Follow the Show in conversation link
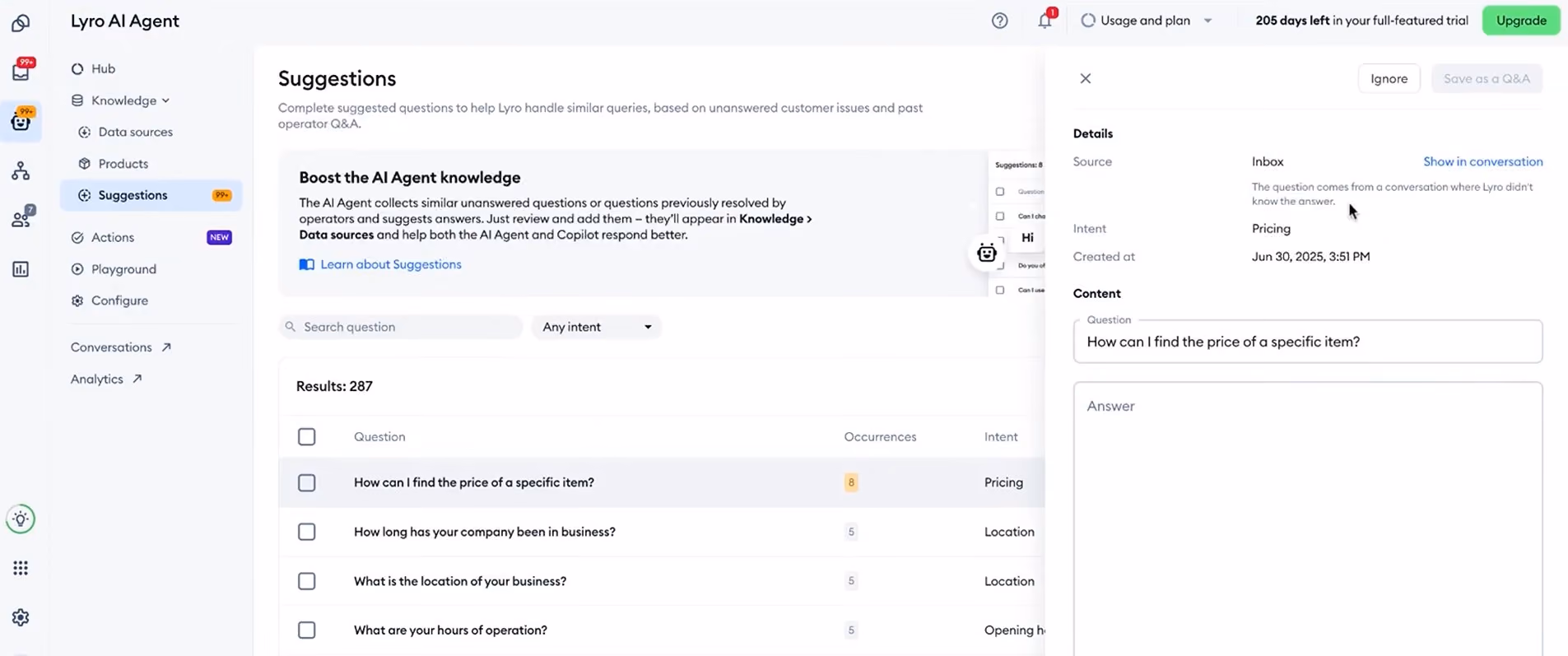1568x656 pixels. pyautogui.click(x=1483, y=161)
